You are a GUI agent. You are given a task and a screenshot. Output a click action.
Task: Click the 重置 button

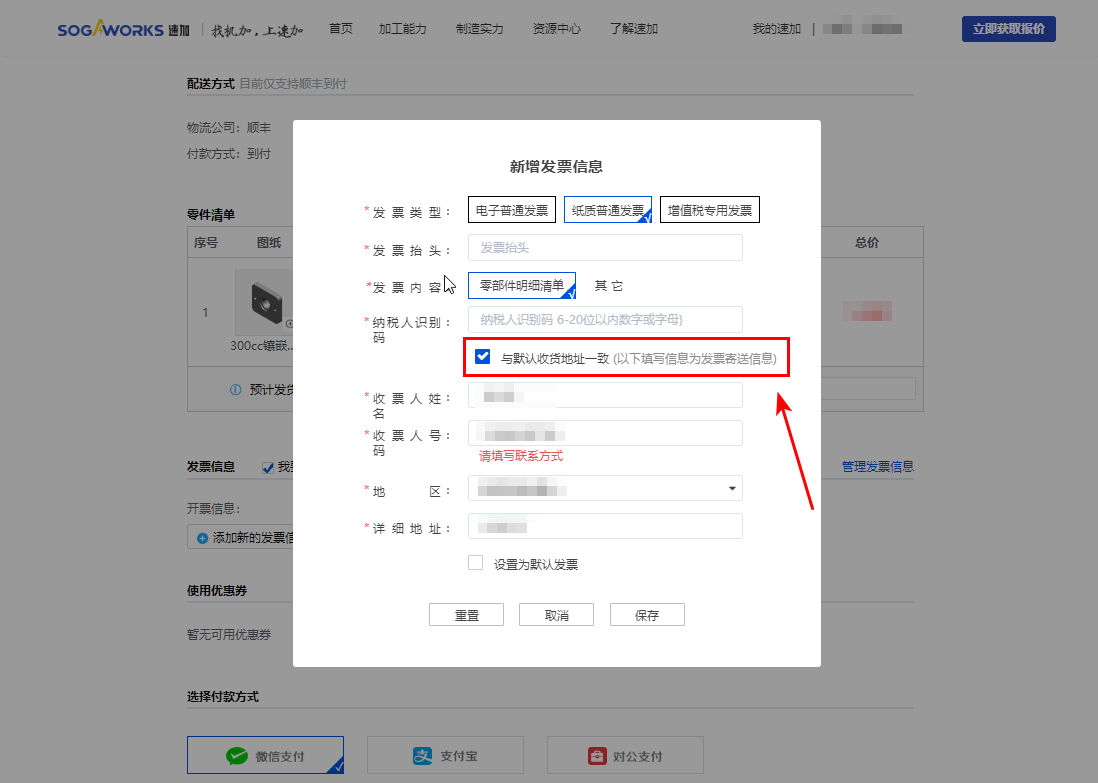pos(466,615)
